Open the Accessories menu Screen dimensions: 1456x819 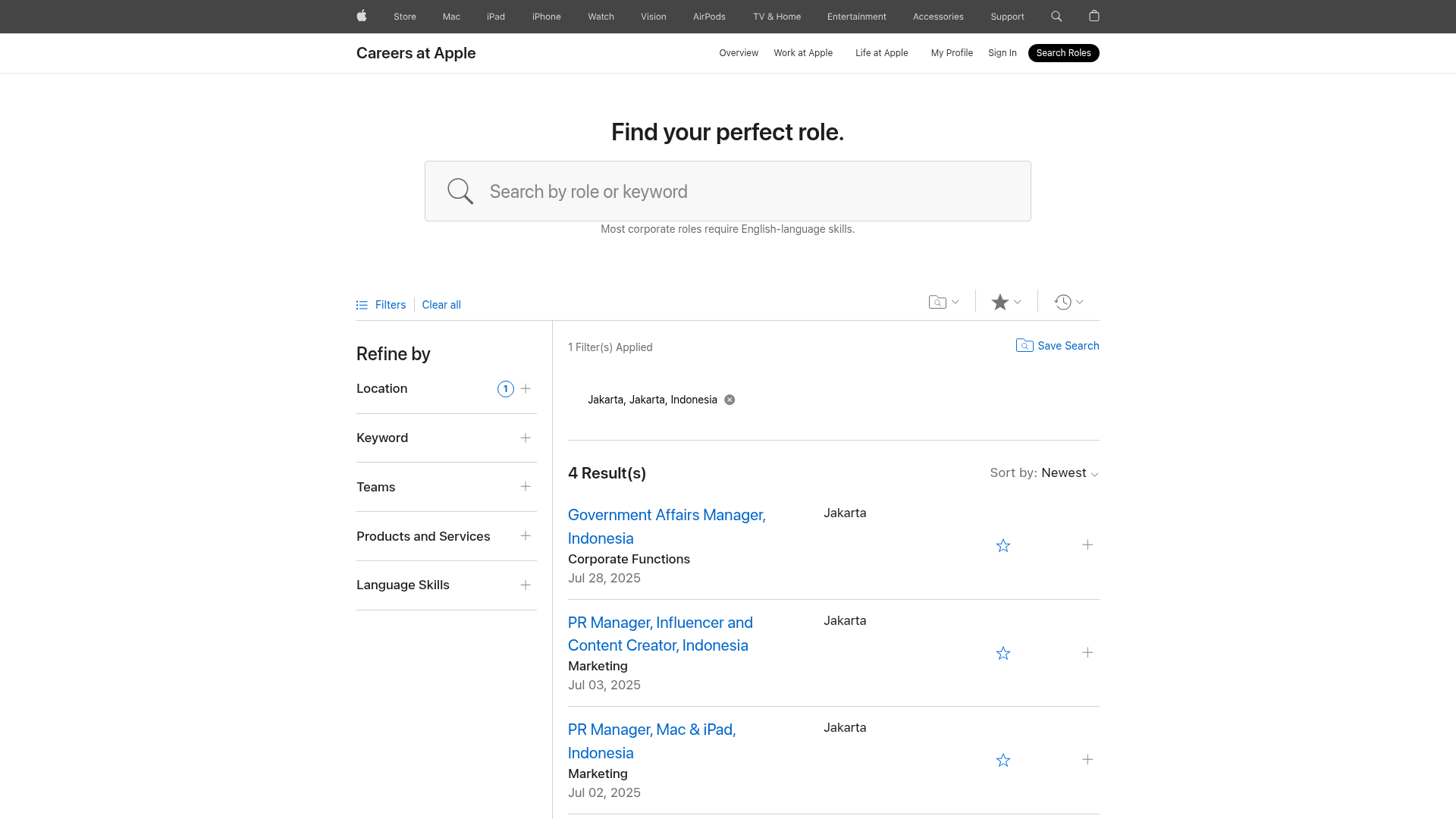tap(938, 17)
